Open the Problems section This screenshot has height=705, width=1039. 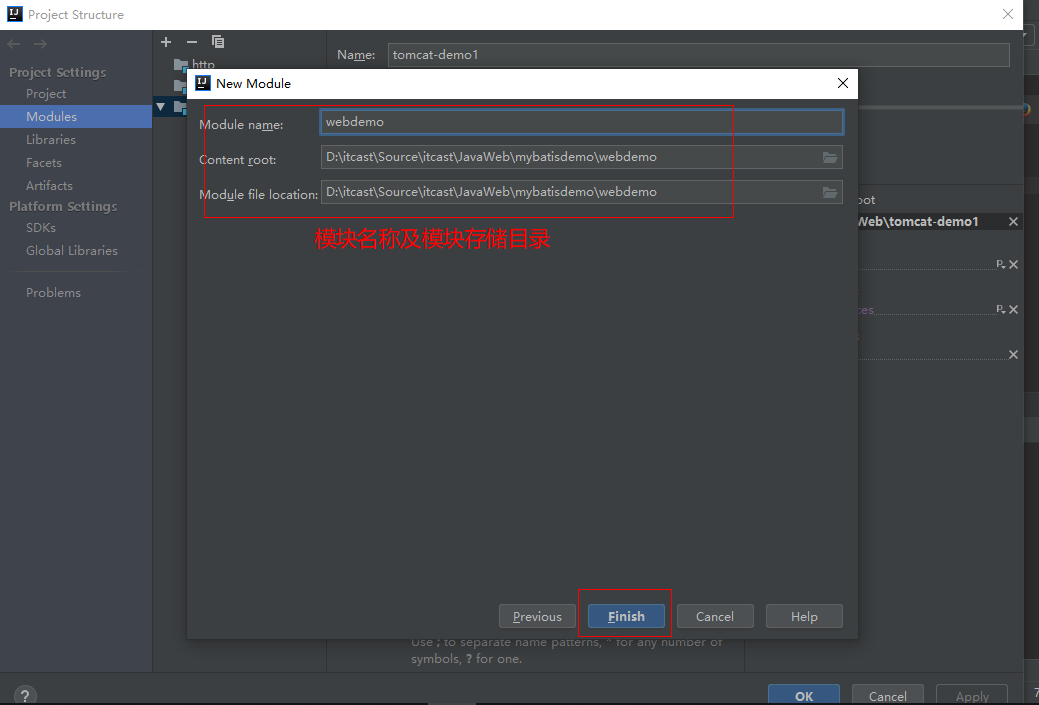coord(53,293)
